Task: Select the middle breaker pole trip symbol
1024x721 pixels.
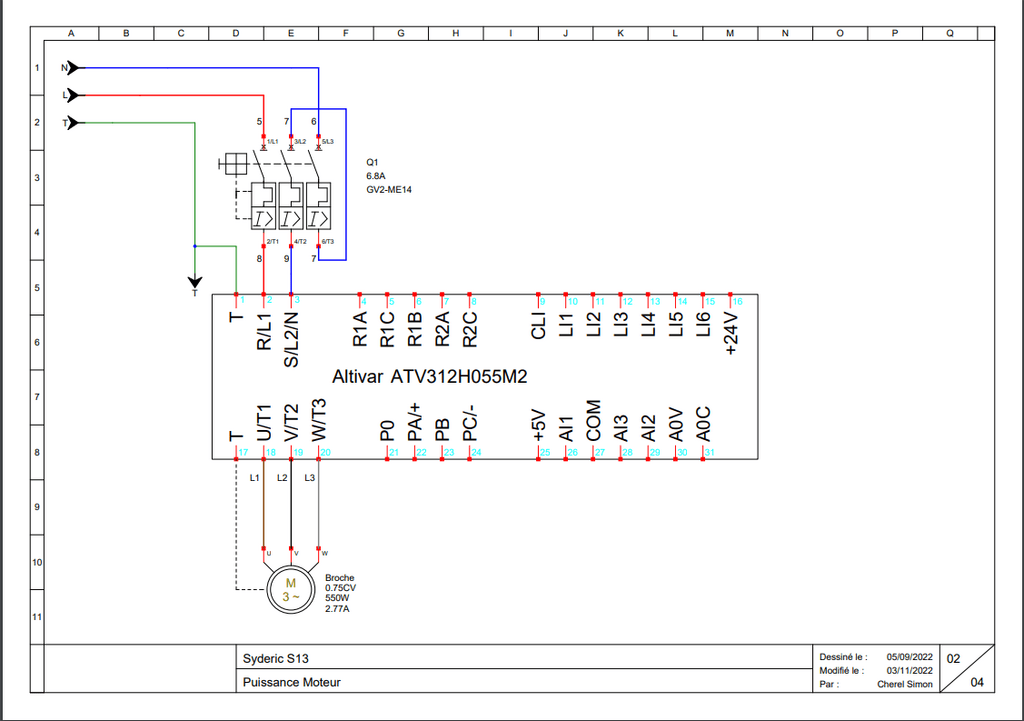Action: point(290,217)
